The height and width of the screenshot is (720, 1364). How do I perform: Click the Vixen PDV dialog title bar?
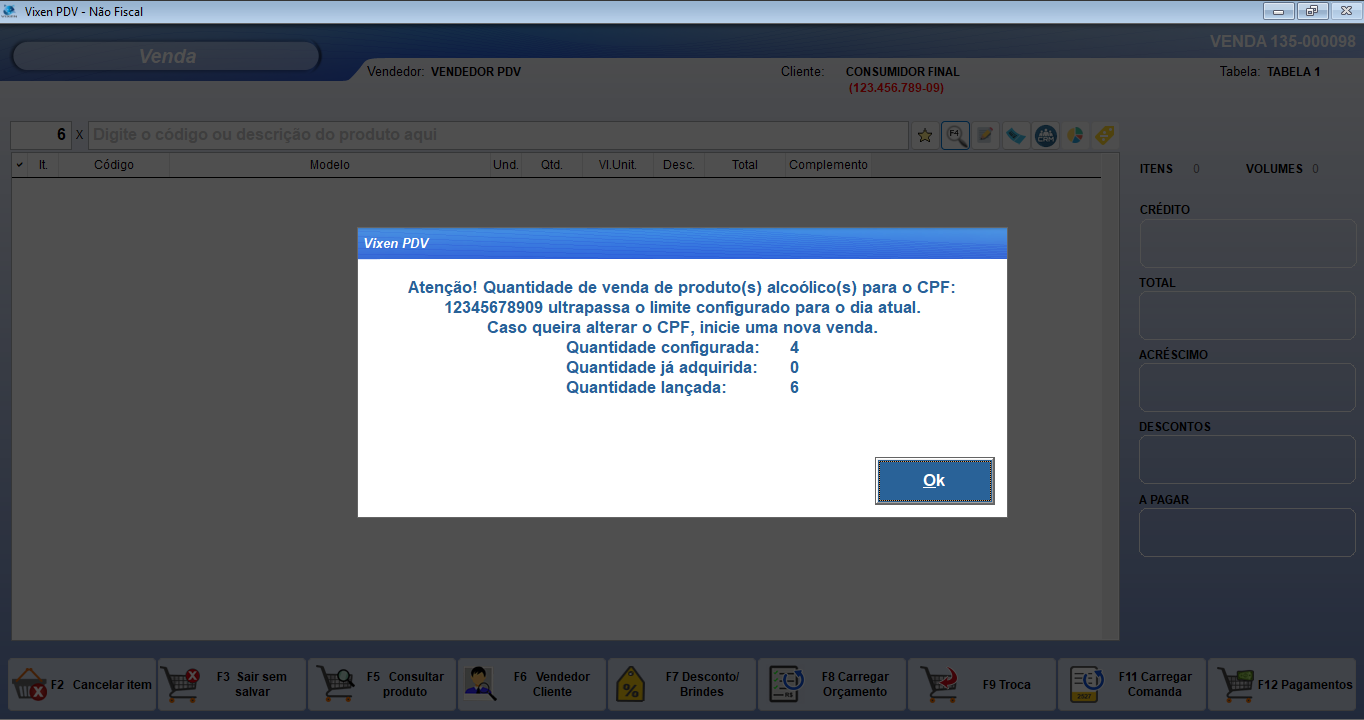[x=682, y=243]
